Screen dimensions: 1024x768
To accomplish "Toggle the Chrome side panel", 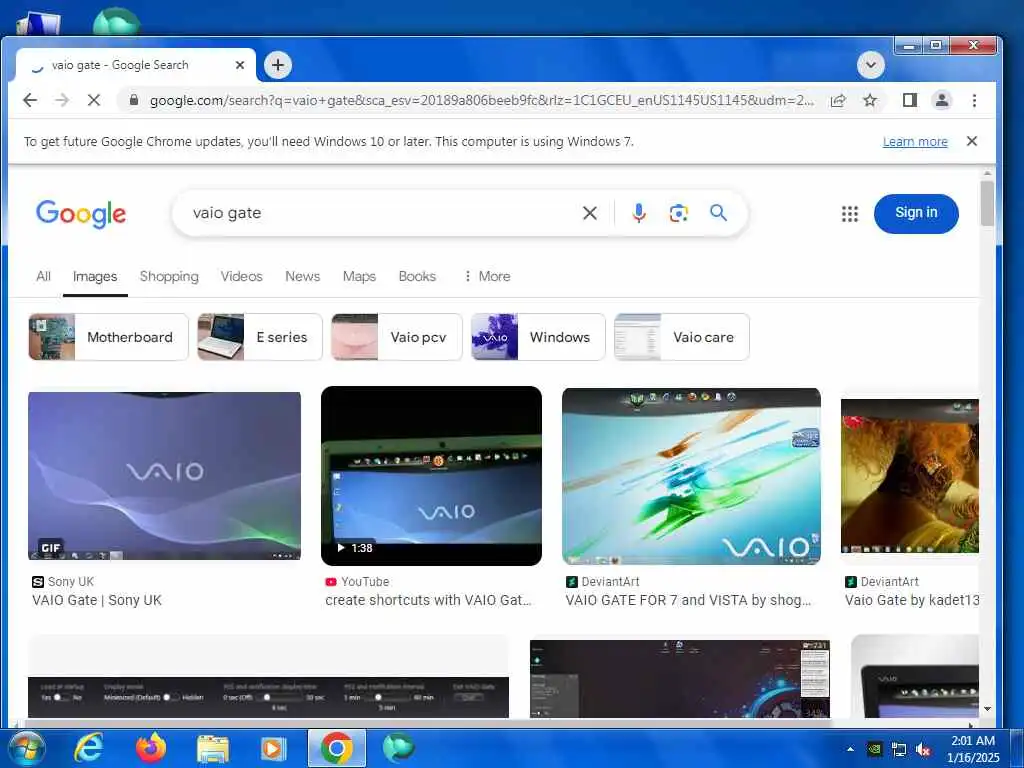I will tap(910, 100).
